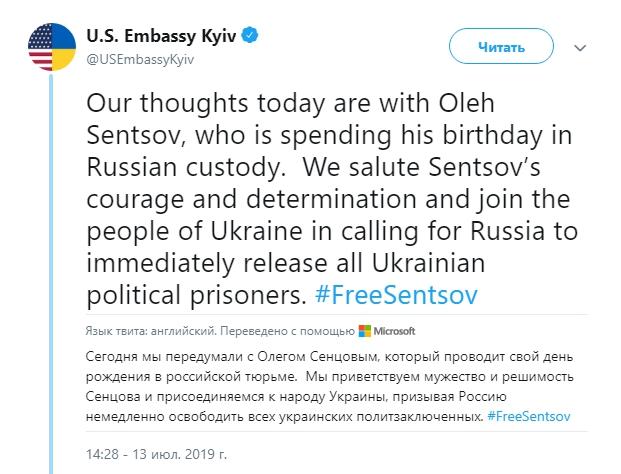Click the Microsoft translator name
Image resolution: width=621 pixels, height=474 pixels.
(396, 331)
